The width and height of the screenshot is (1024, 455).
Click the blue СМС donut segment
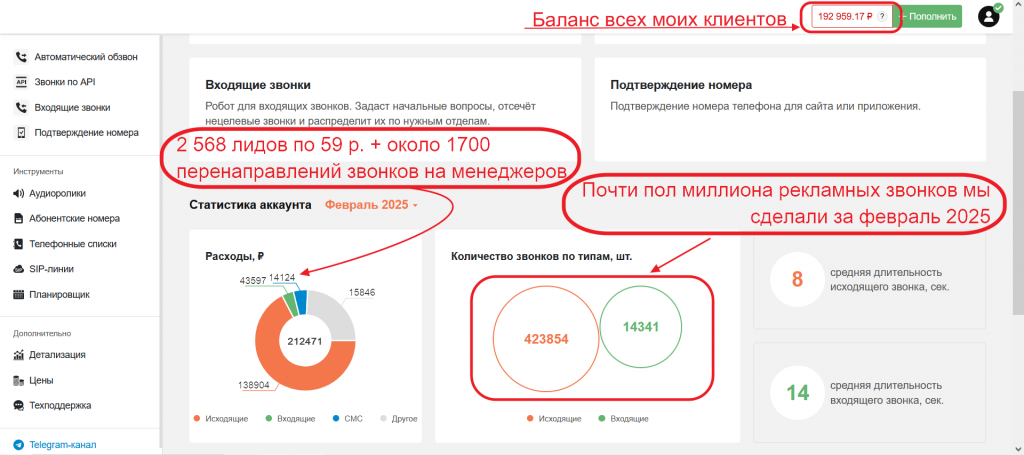click(x=300, y=302)
